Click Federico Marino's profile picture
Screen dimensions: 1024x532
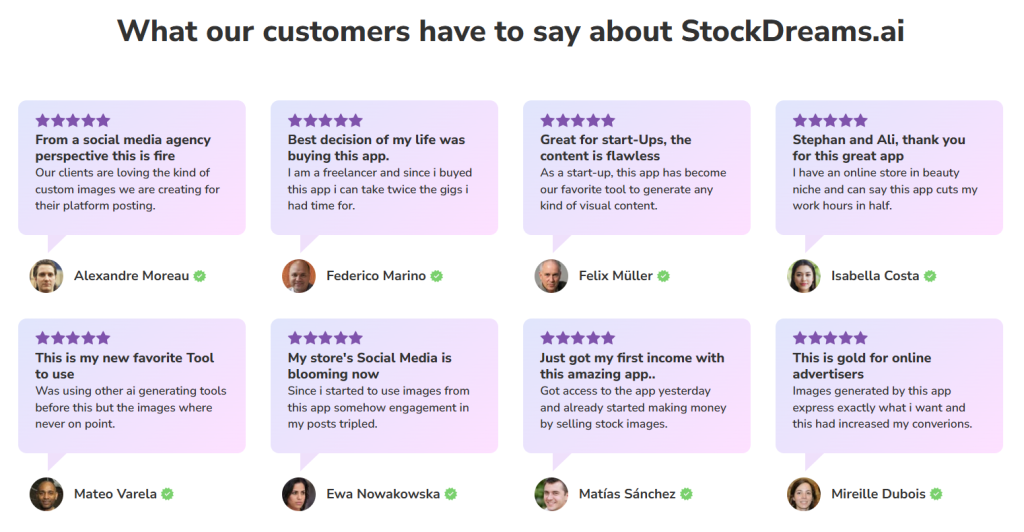pyautogui.click(x=298, y=276)
